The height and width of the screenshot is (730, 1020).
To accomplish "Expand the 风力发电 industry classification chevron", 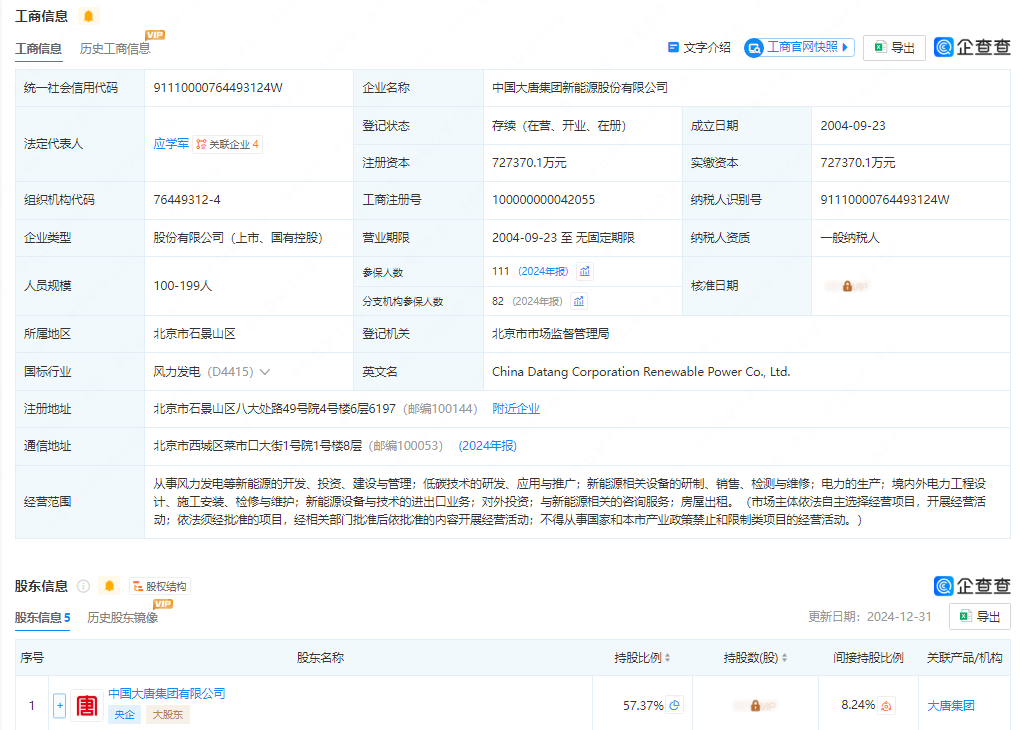I will coord(265,372).
